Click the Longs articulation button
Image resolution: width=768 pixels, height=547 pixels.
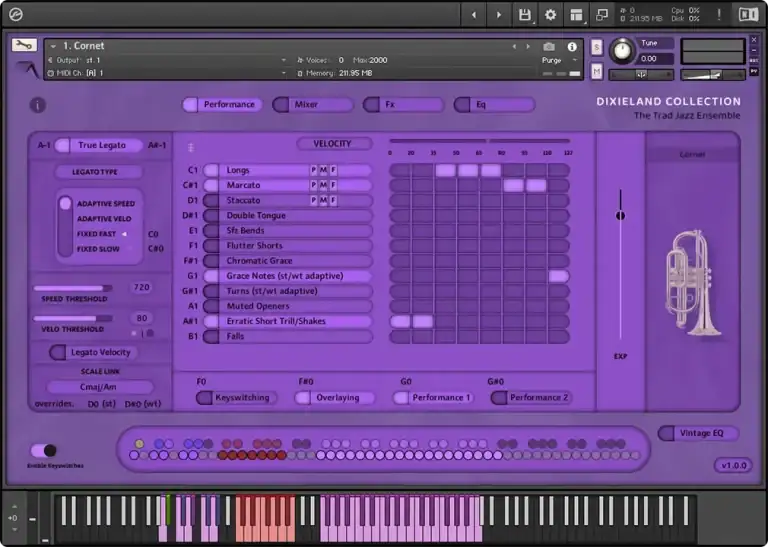(x=288, y=170)
